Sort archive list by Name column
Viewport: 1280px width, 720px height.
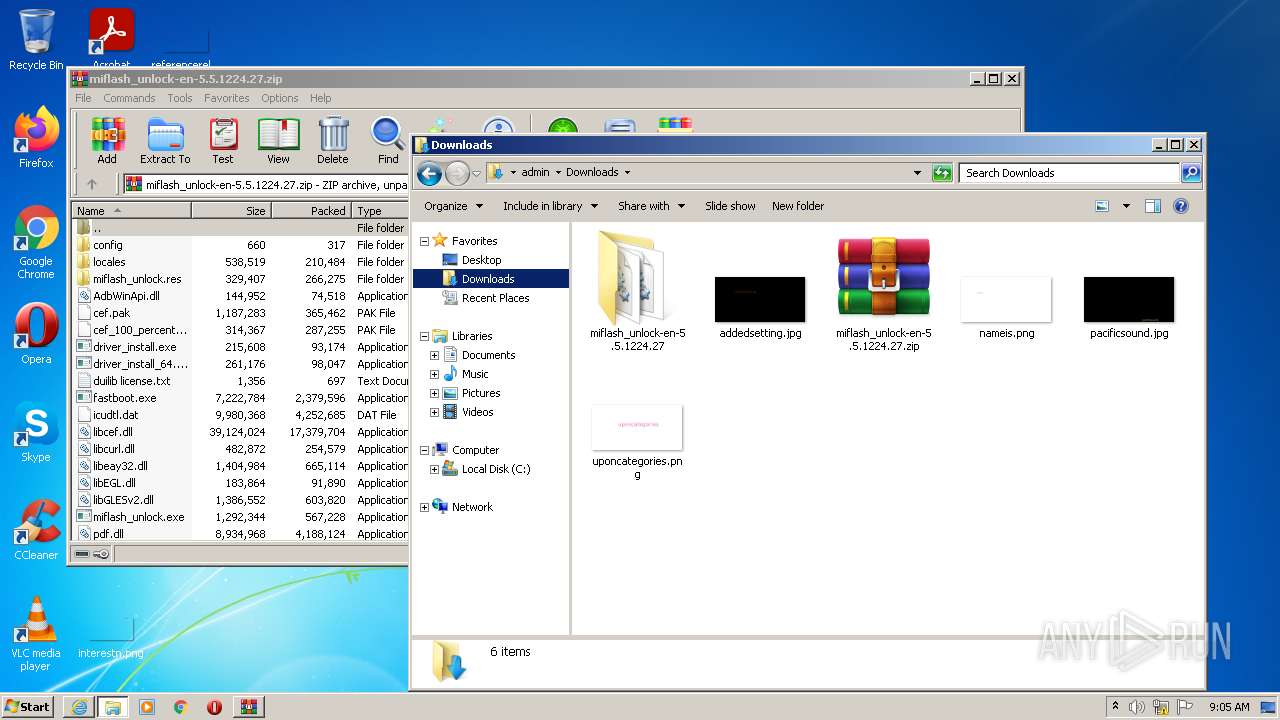tap(131, 211)
